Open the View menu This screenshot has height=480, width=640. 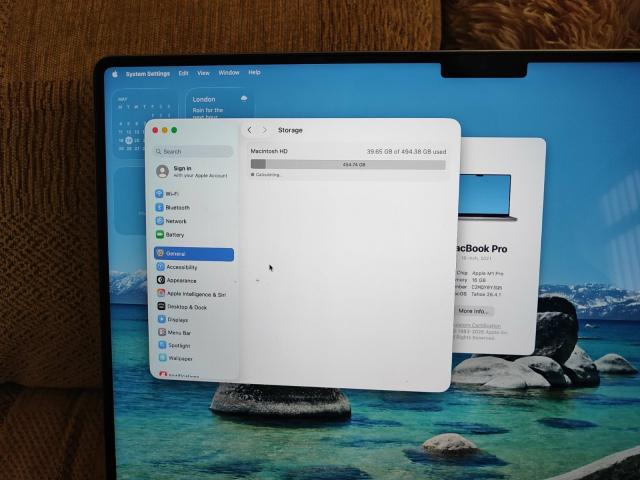203,73
